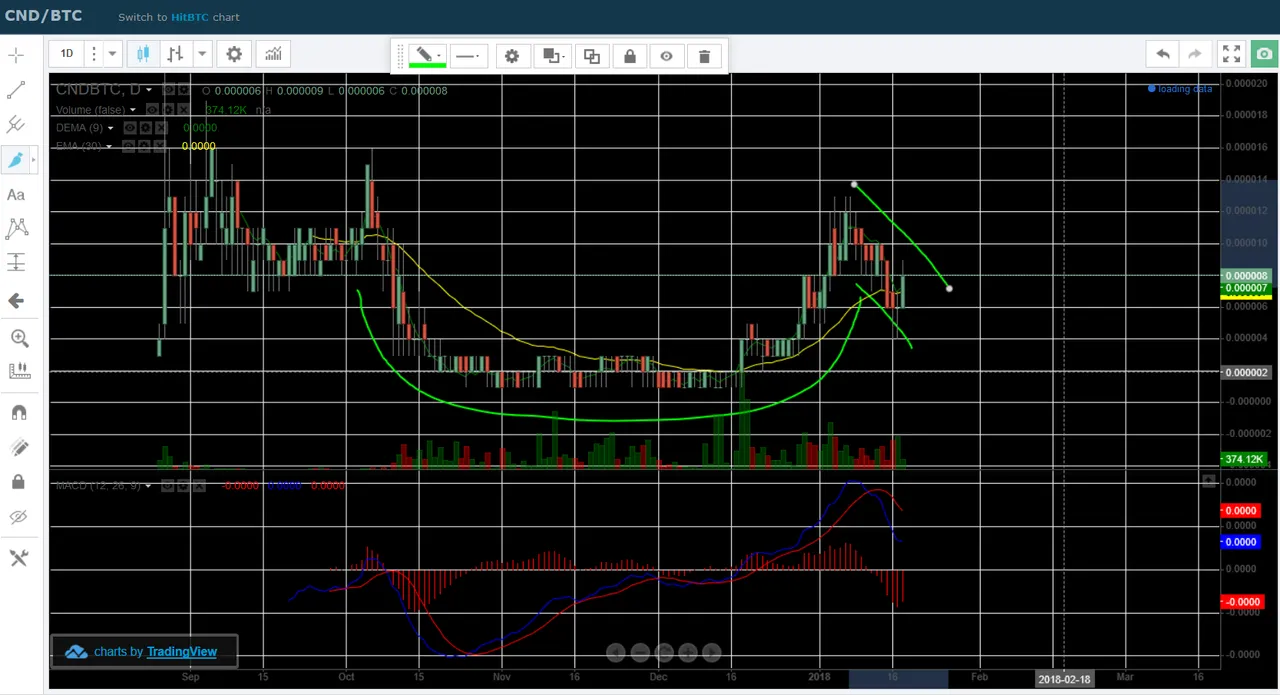Open the CNDBTC, D symbol dropdown arrow
This screenshot has width=1280, height=695.
pyautogui.click(x=149, y=90)
